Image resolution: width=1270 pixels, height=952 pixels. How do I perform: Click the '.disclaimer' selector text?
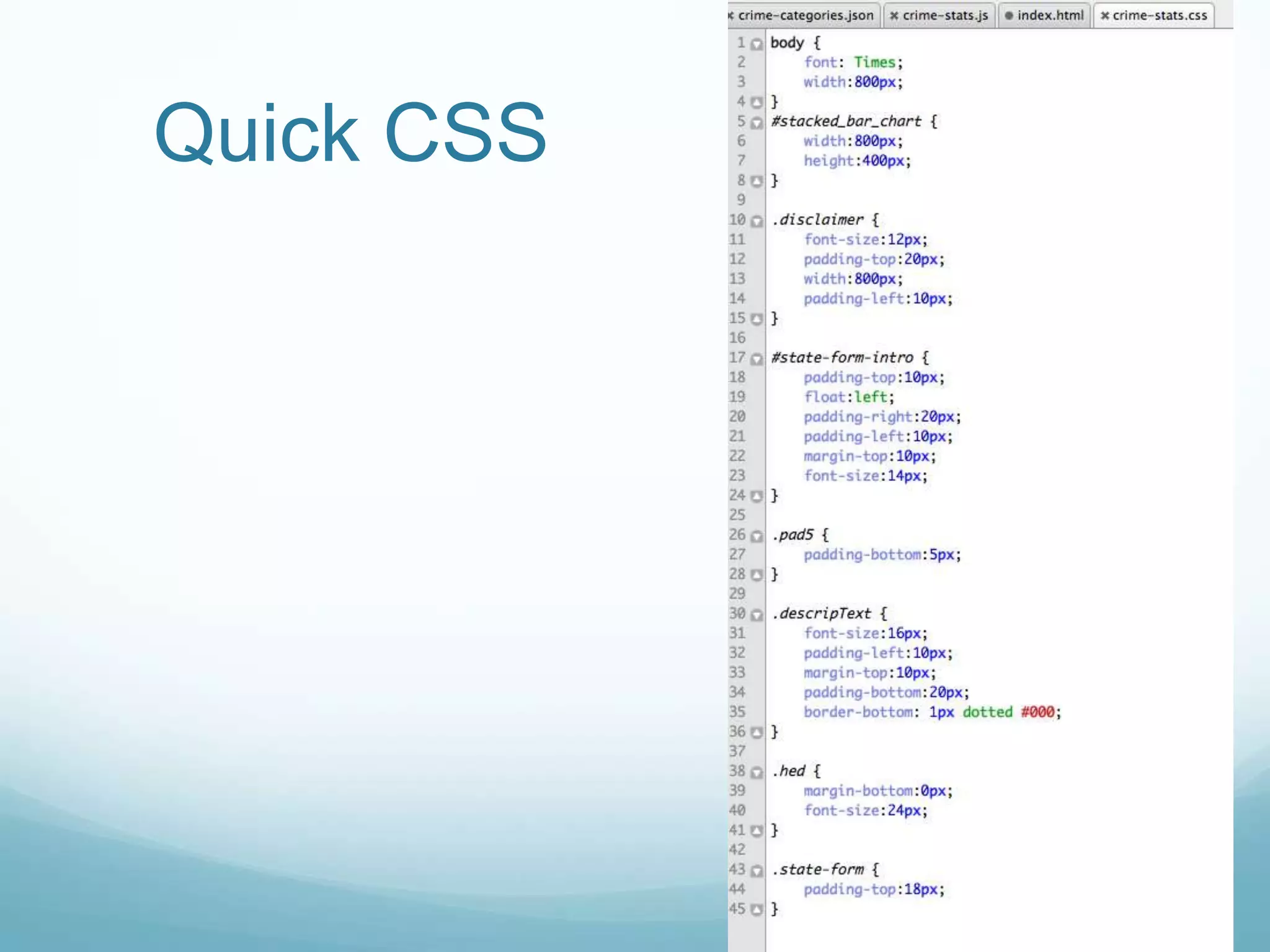point(817,220)
